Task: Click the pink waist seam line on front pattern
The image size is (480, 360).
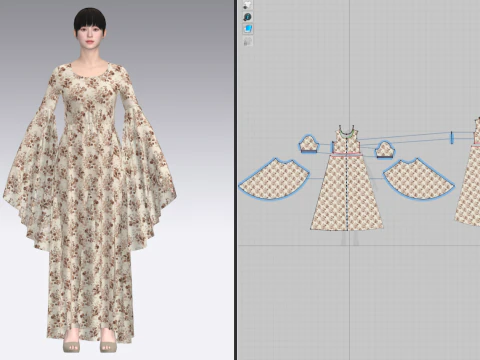Action: click(347, 154)
